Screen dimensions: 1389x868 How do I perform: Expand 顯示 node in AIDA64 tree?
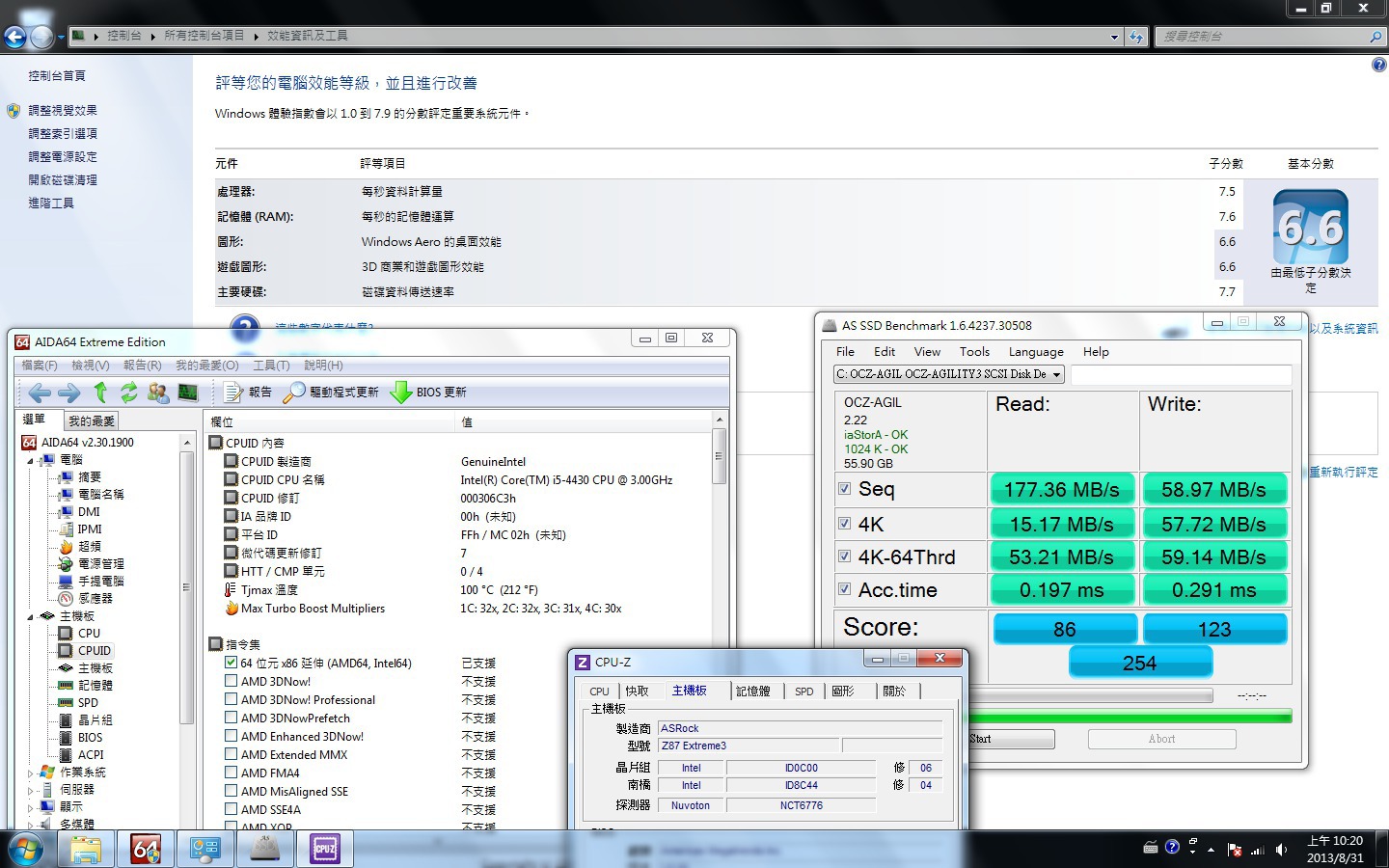(x=30, y=807)
